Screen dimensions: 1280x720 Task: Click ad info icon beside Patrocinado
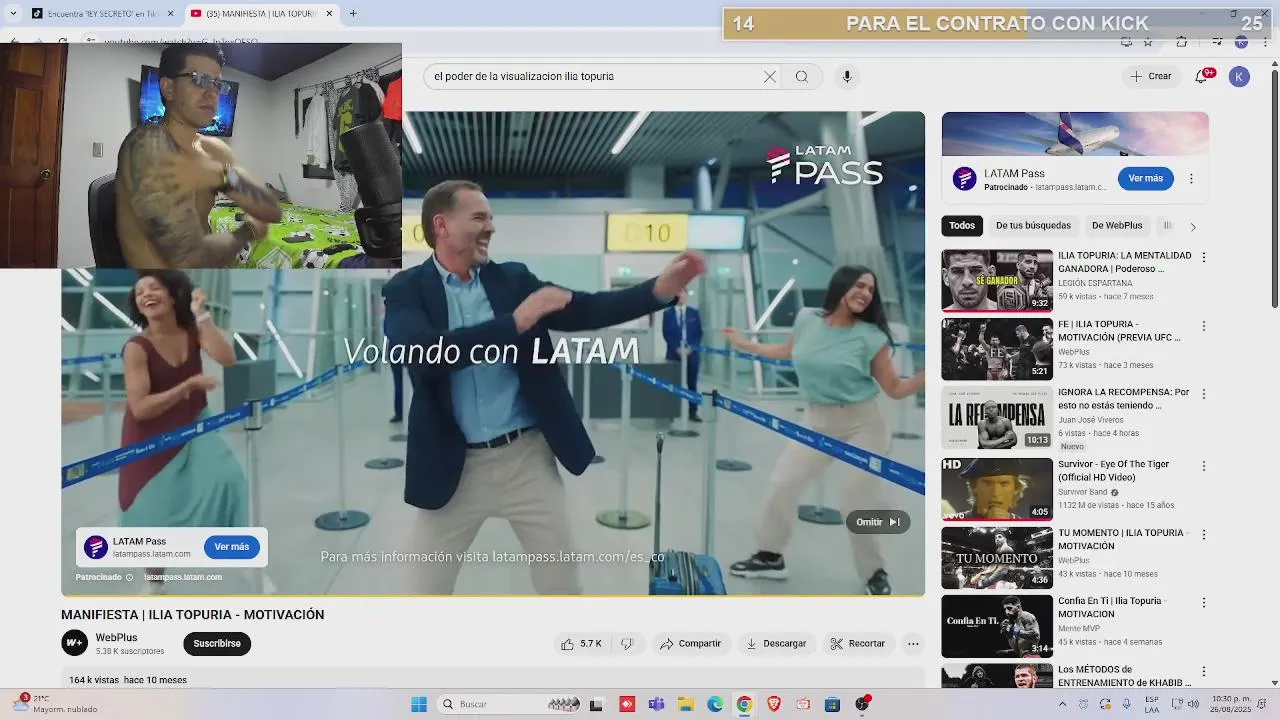click(129, 577)
